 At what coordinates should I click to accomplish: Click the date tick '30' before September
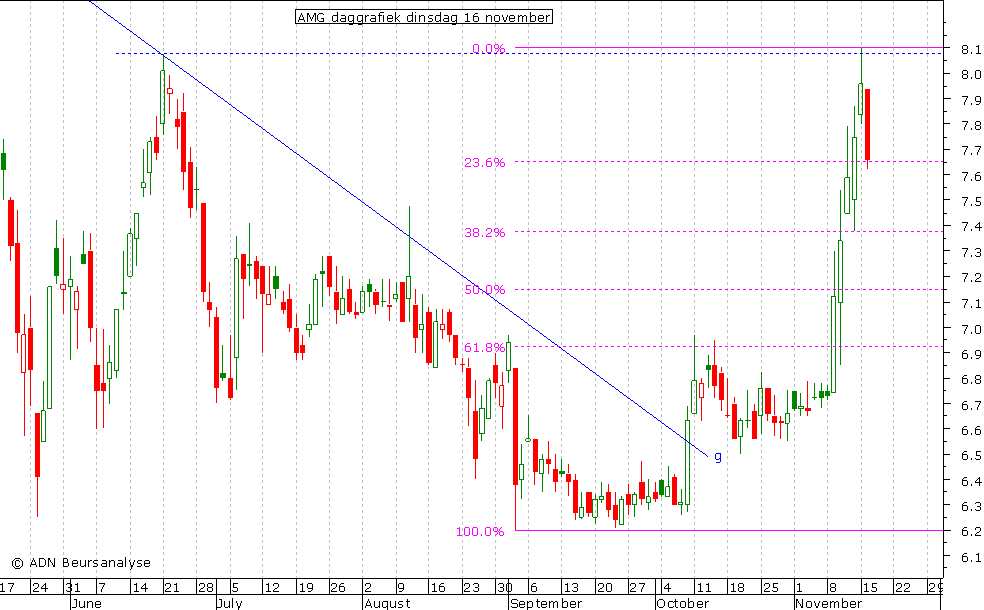[504, 587]
